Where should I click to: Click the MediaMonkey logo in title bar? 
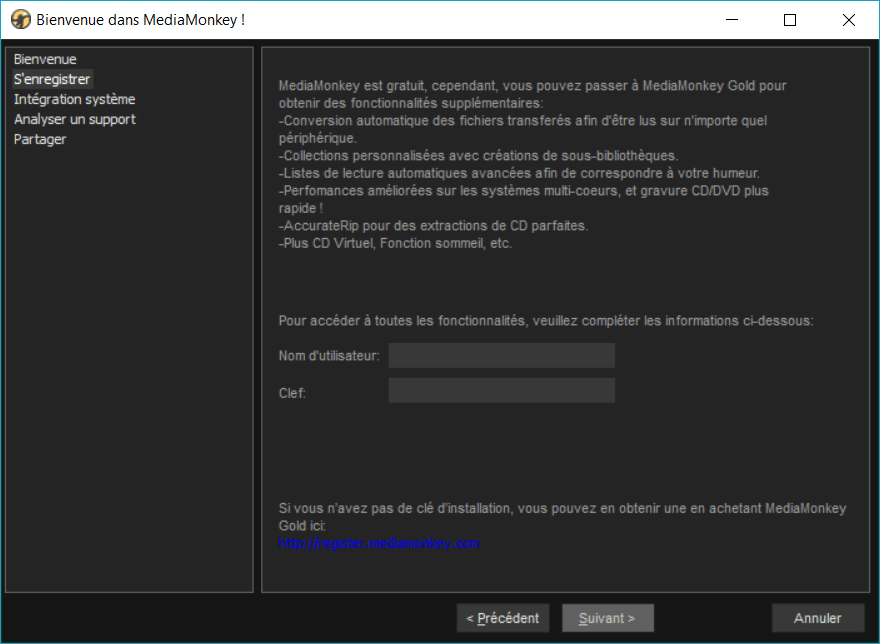click(x=21, y=20)
